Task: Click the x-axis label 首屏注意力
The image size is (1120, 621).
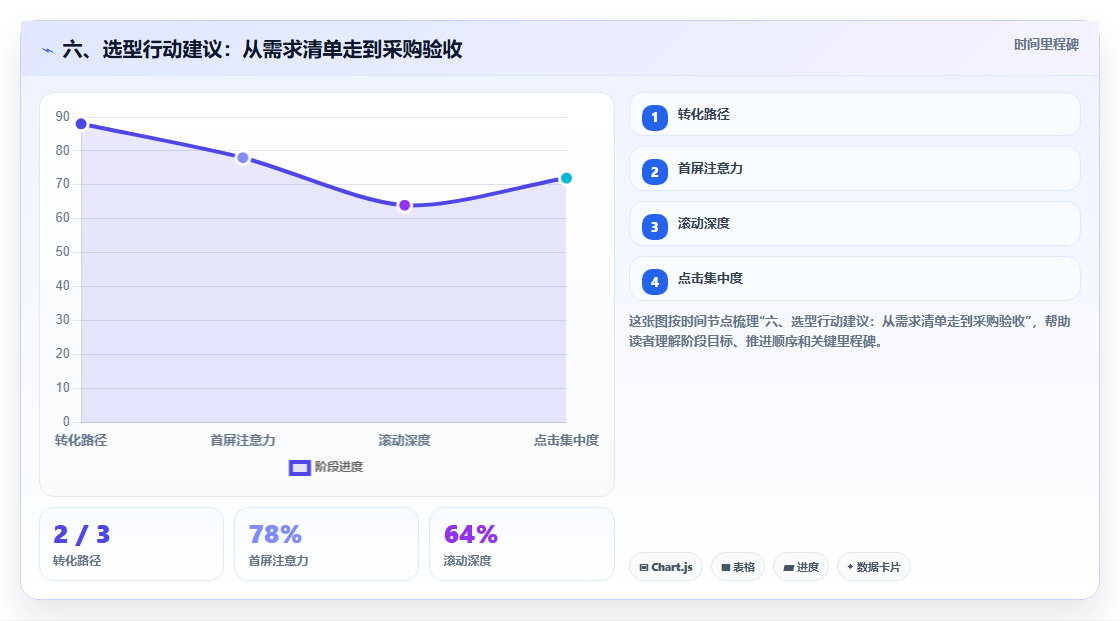Action: [243, 440]
